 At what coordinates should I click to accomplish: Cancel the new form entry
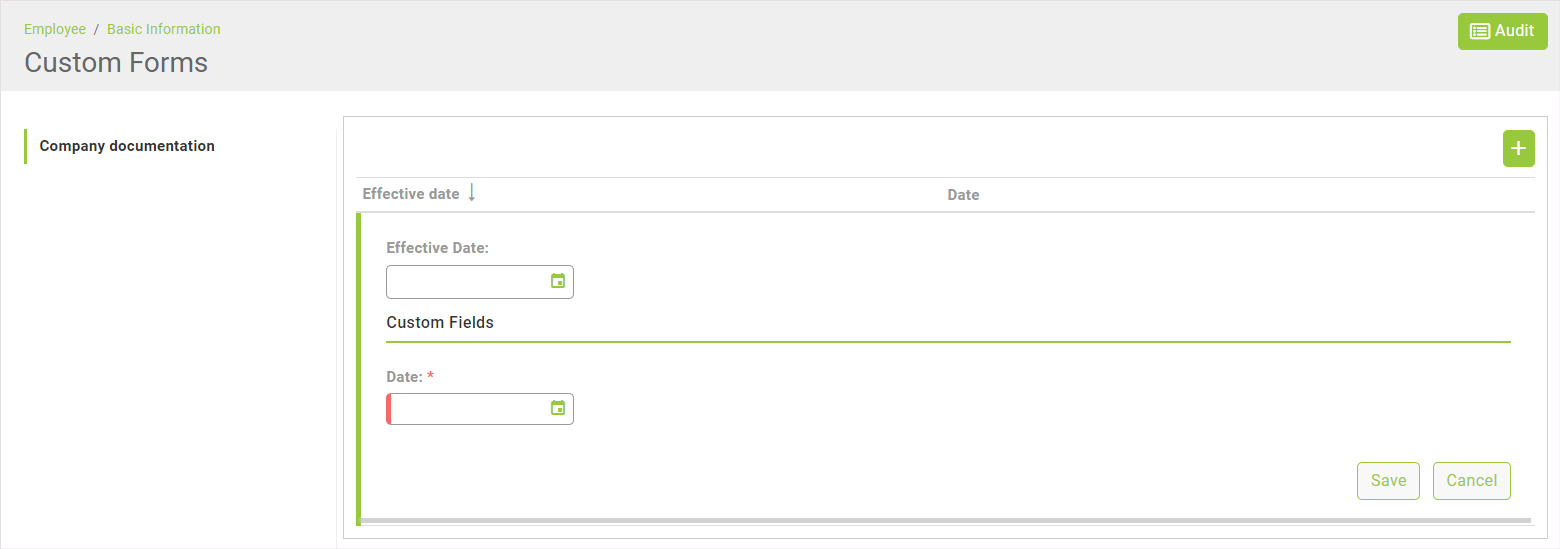click(1471, 481)
